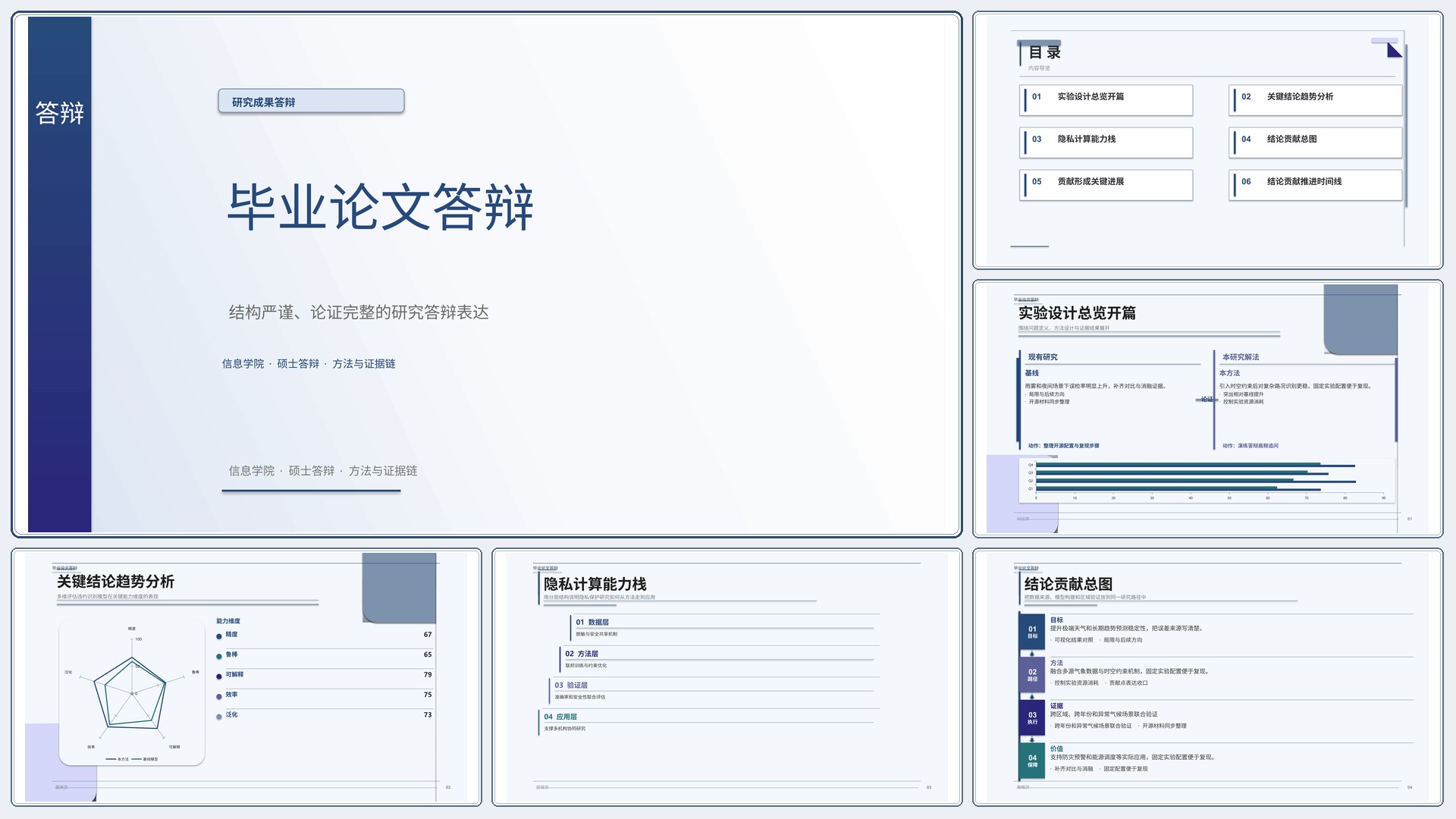
Task: Click the 03 验证层 stack item
Action: tap(713, 690)
